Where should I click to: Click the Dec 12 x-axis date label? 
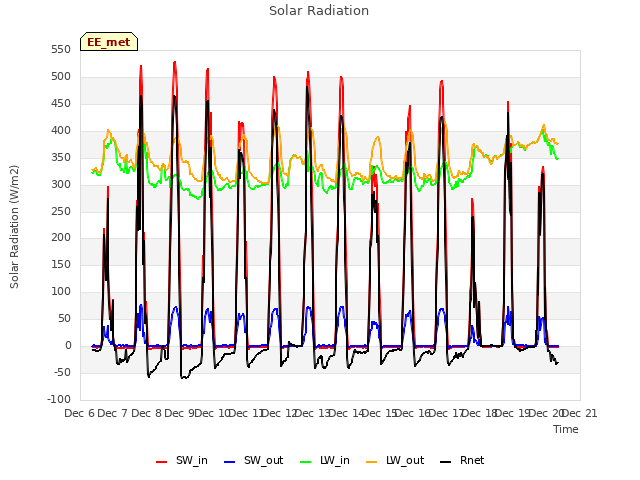[x=279, y=413]
